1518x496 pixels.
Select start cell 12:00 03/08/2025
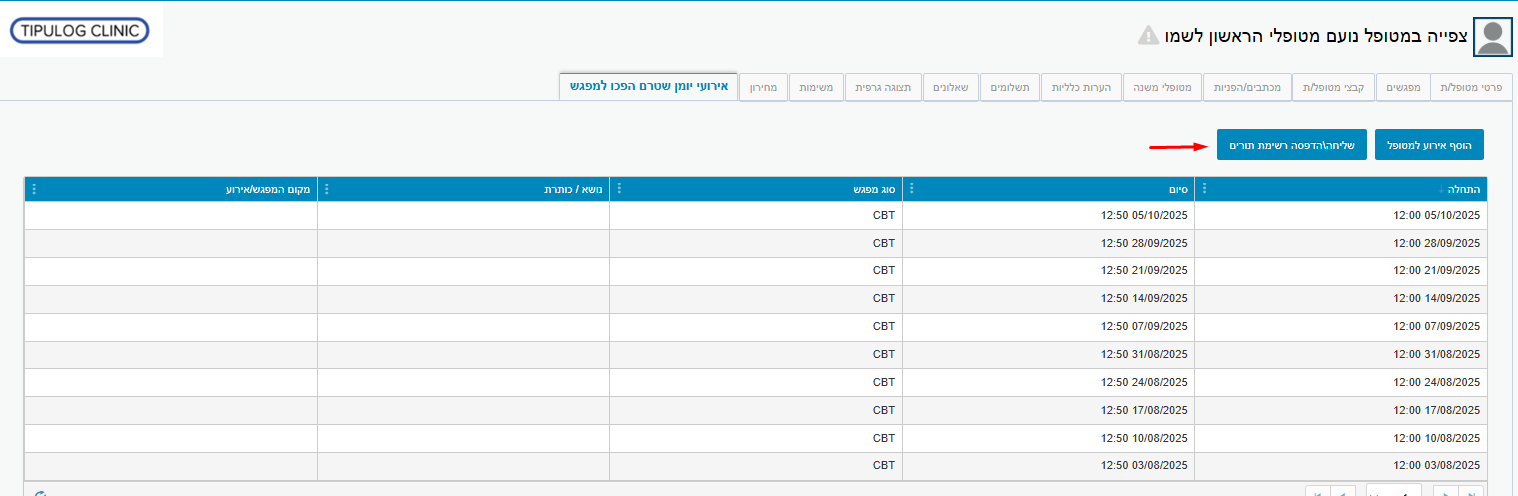point(1340,466)
